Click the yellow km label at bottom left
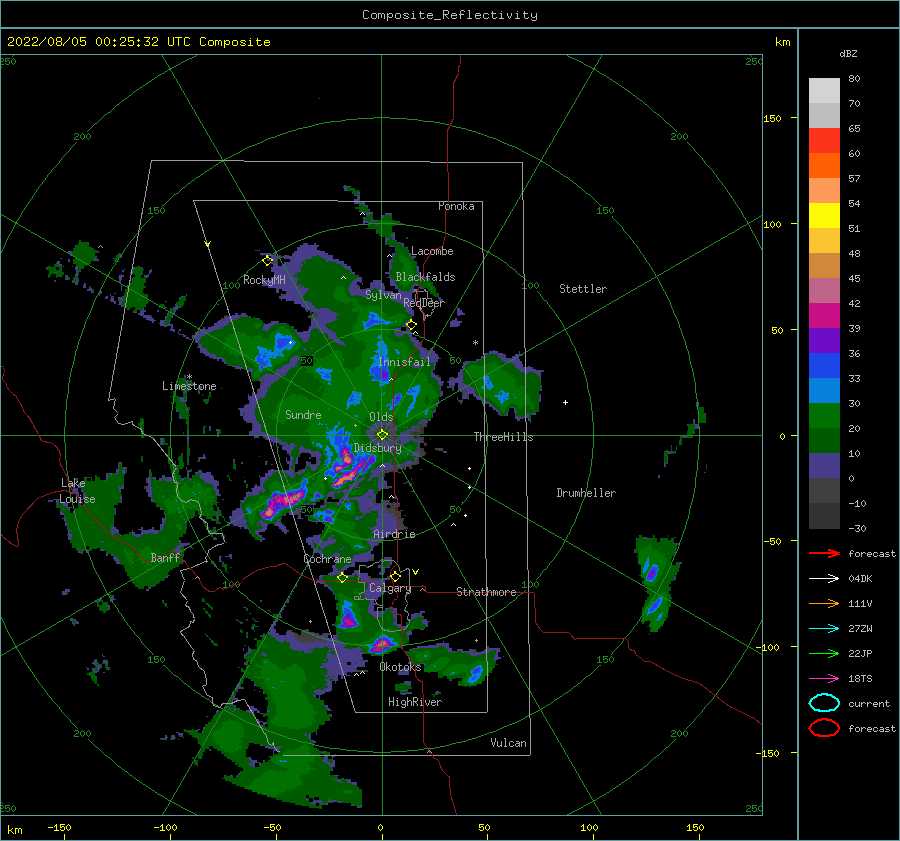The width and height of the screenshot is (900, 841). 14,830
